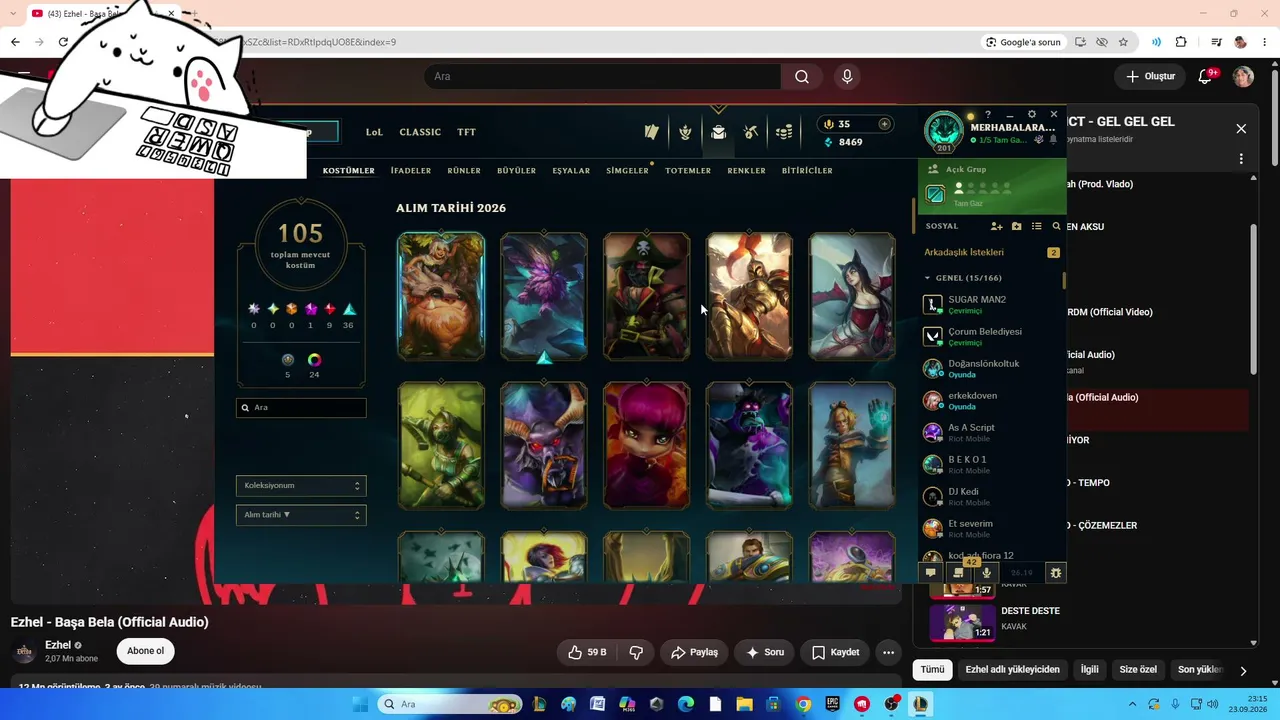Image resolution: width=1280 pixels, height=720 pixels.
Task: Open the YouTube video more actions menu
Action: point(888,652)
